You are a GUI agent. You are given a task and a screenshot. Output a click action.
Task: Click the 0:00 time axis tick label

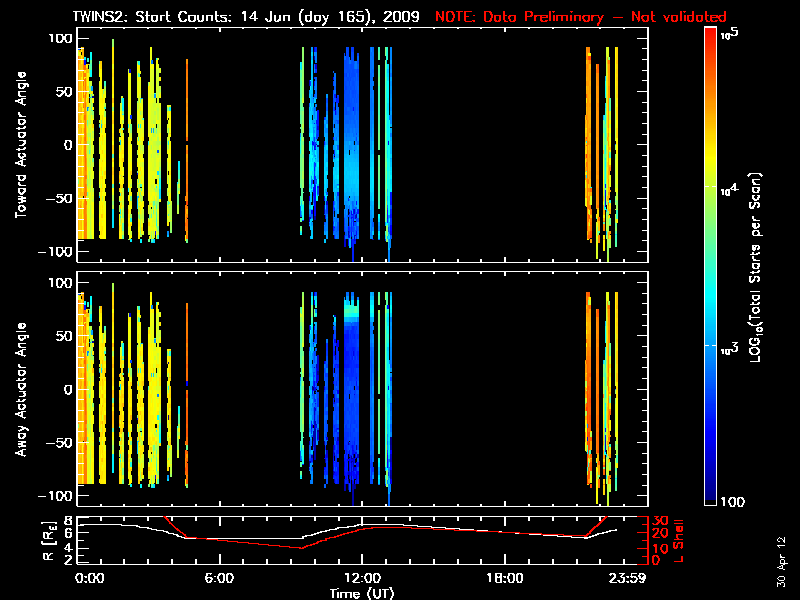point(90,579)
